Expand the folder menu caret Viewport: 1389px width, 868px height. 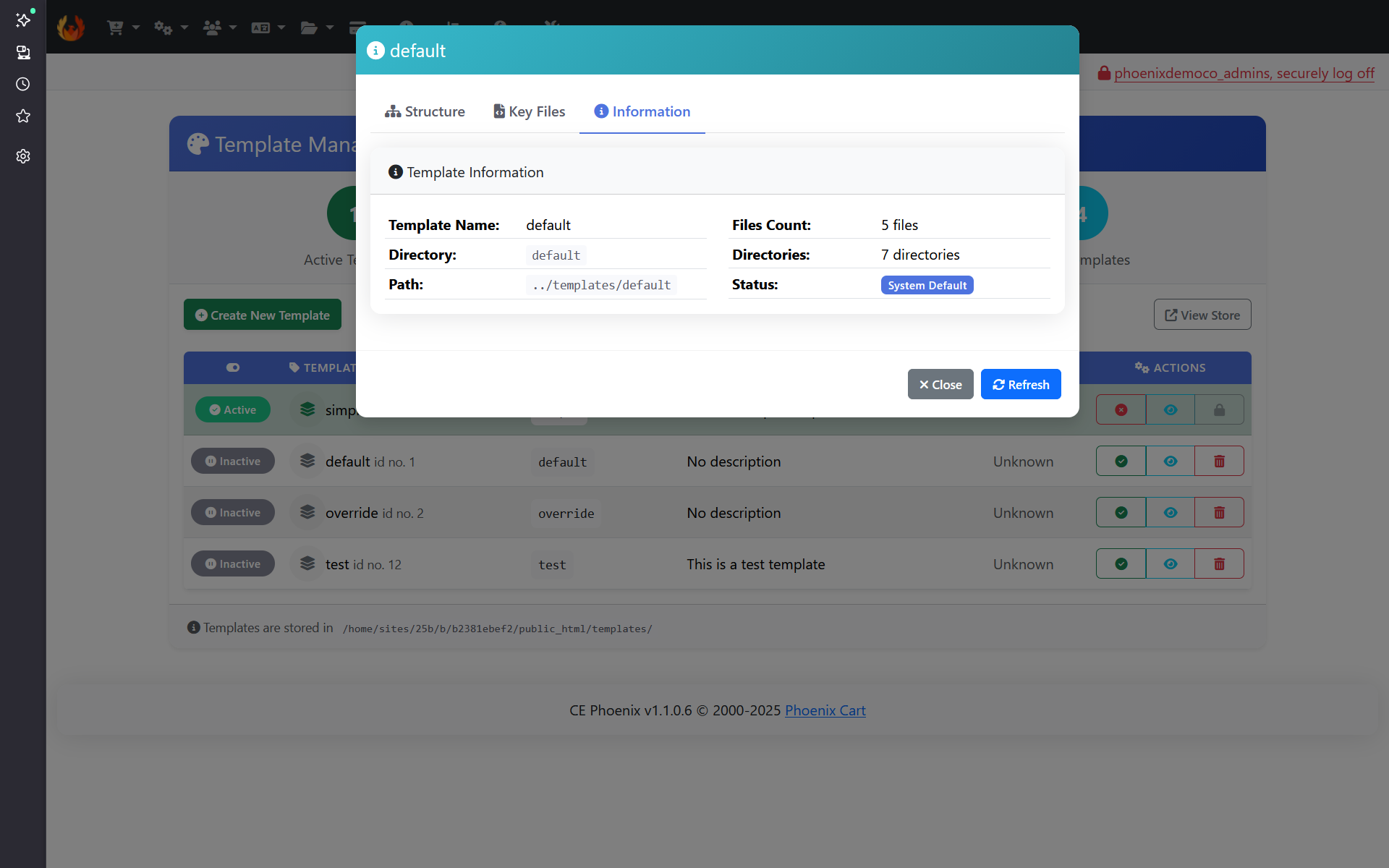point(330,27)
